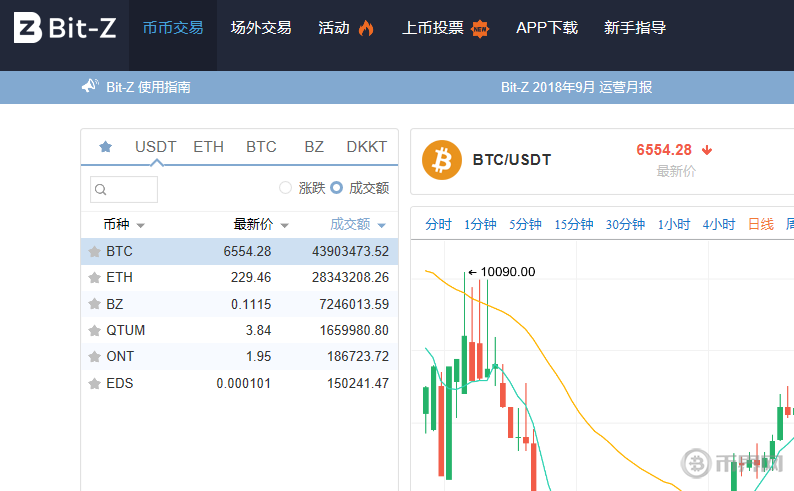This screenshot has width=794, height=491.
Task: Select the 4小时 chart interval
Action: (719, 224)
